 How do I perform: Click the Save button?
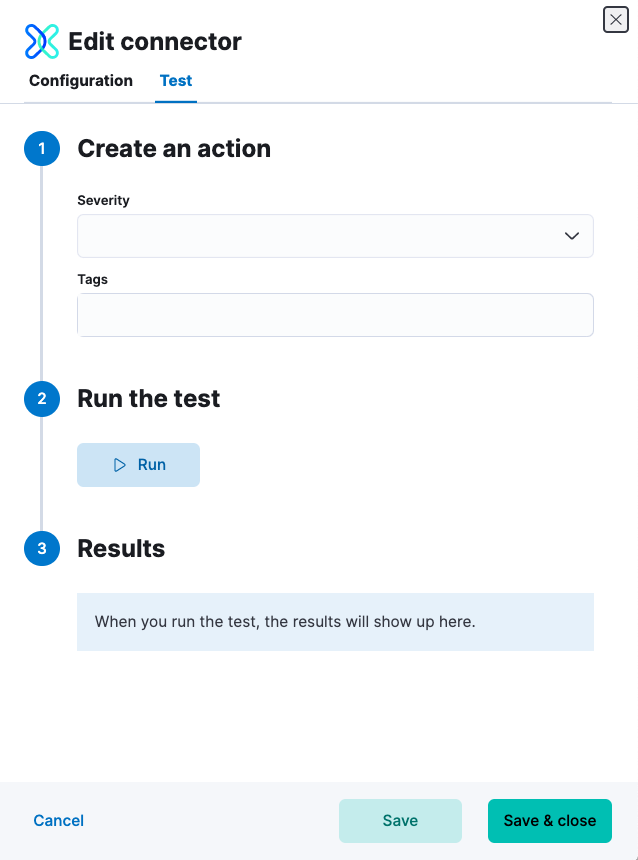click(x=400, y=820)
